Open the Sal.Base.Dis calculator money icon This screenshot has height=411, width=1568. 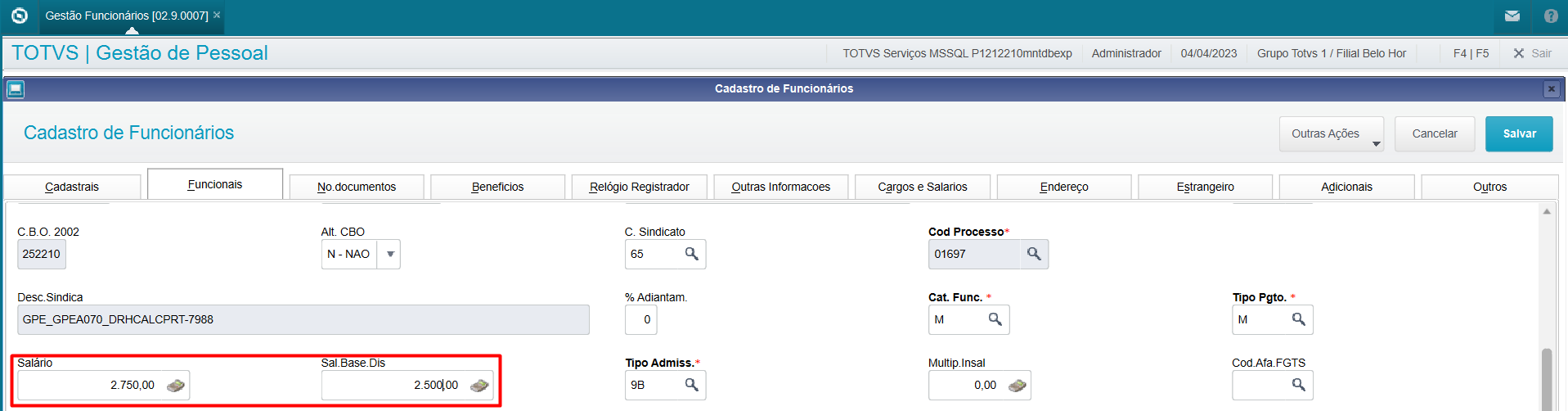pos(479,385)
